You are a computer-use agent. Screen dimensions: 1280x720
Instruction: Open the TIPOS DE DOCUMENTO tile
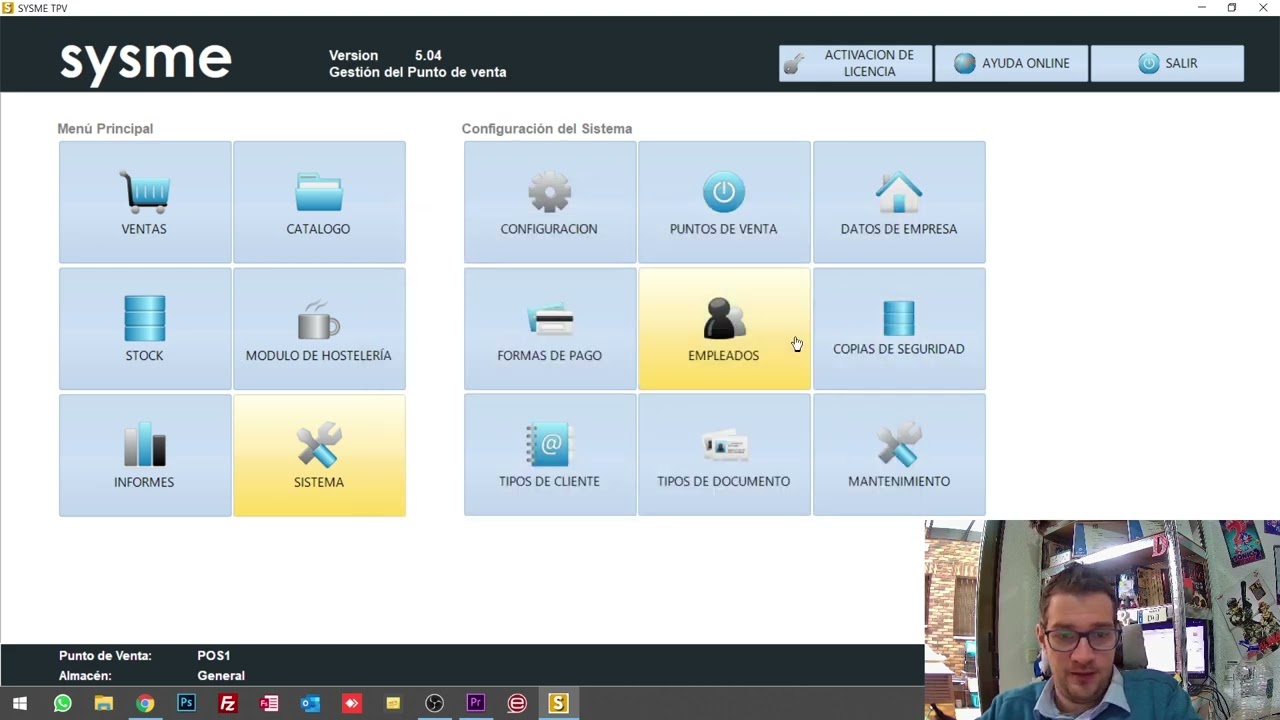click(x=724, y=455)
